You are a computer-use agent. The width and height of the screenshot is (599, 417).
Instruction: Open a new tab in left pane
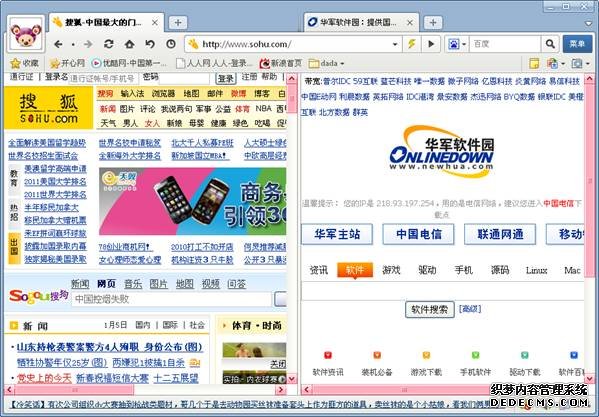click(x=178, y=23)
